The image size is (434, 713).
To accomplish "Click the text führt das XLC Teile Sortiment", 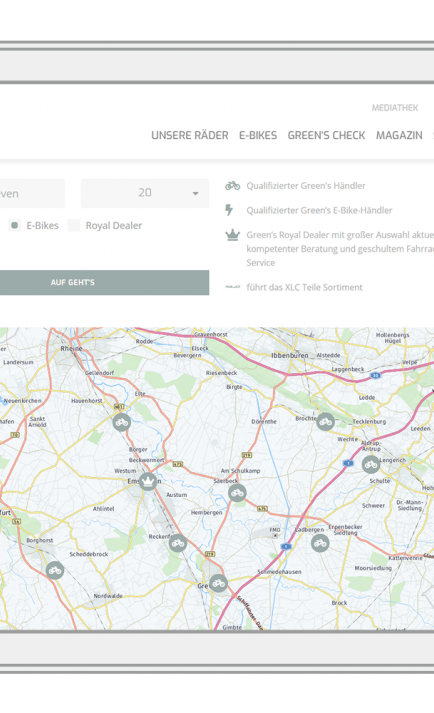I will pos(304,287).
